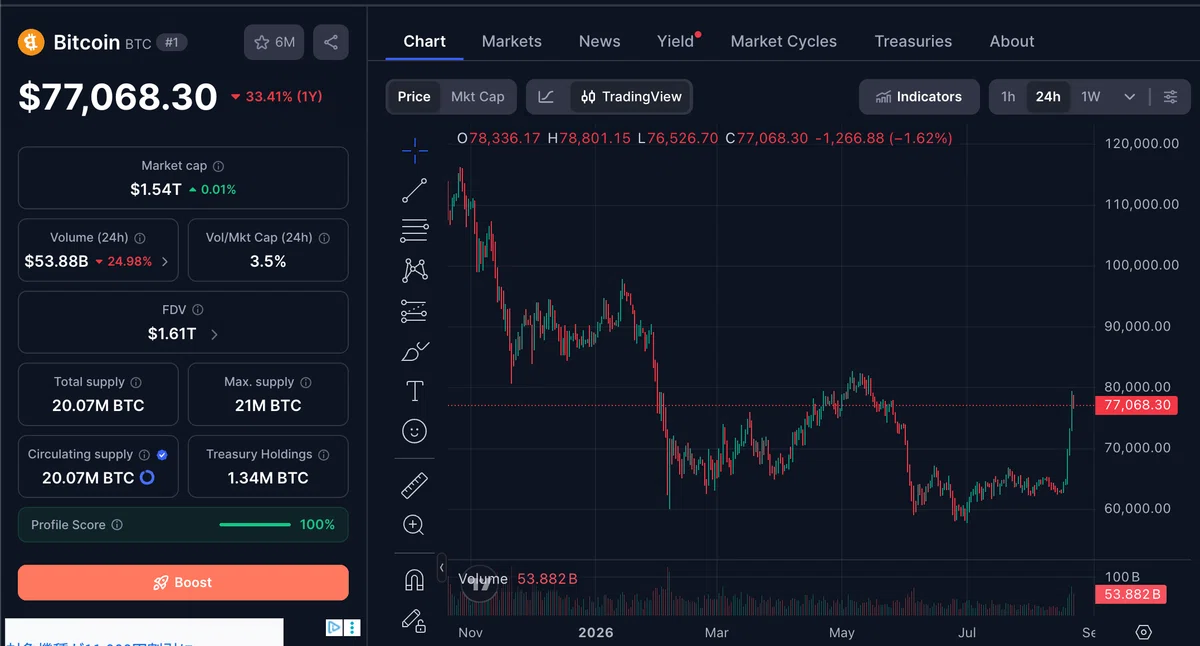This screenshot has height=646, width=1200.
Task: Click the Profile Score progress bar
Action: coord(255,525)
